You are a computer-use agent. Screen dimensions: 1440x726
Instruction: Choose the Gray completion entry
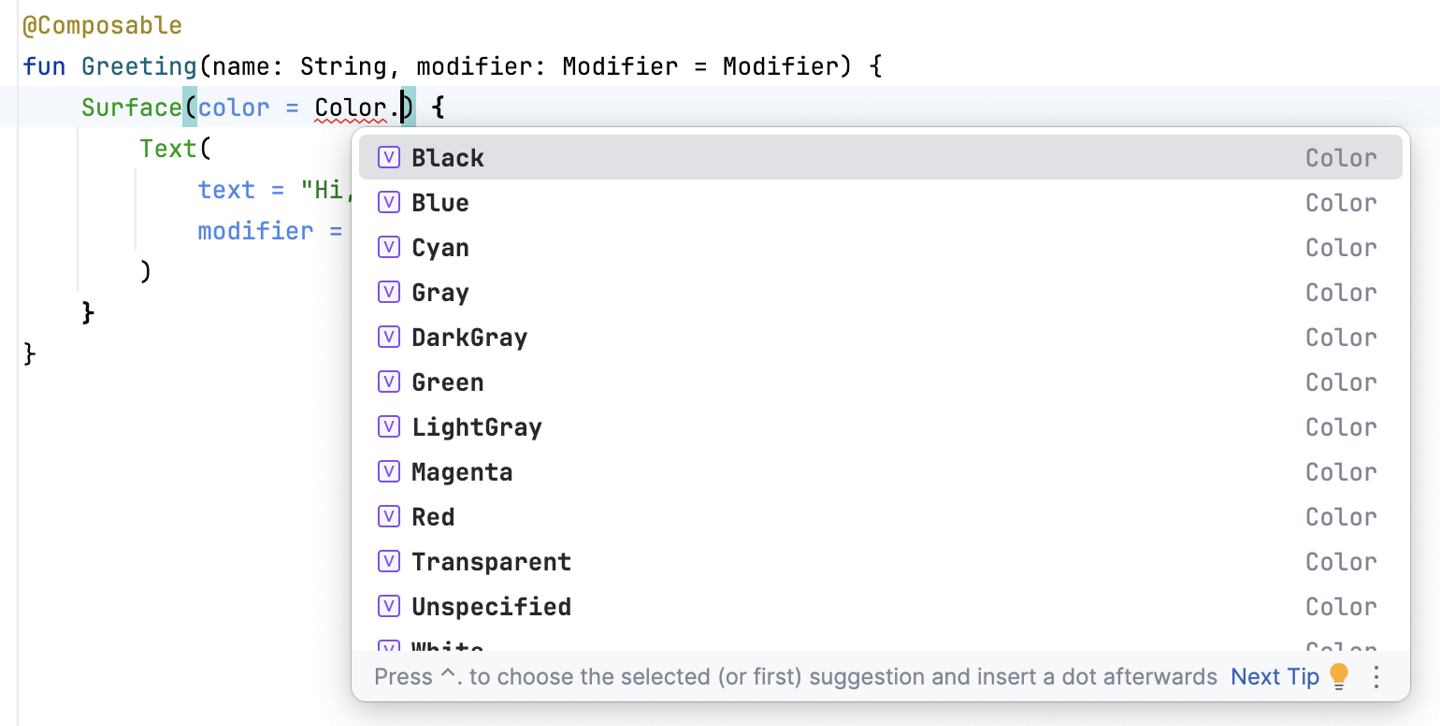pyautogui.click(x=440, y=293)
